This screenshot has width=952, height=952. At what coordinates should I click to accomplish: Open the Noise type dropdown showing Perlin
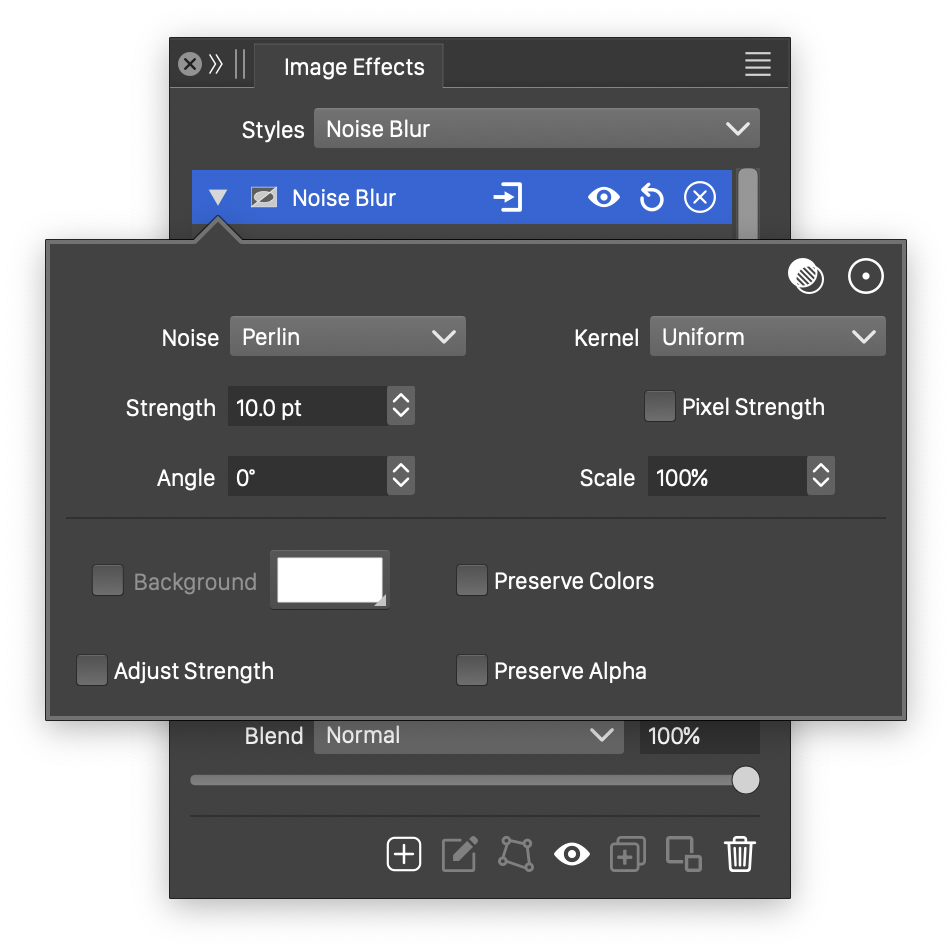pos(347,337)
